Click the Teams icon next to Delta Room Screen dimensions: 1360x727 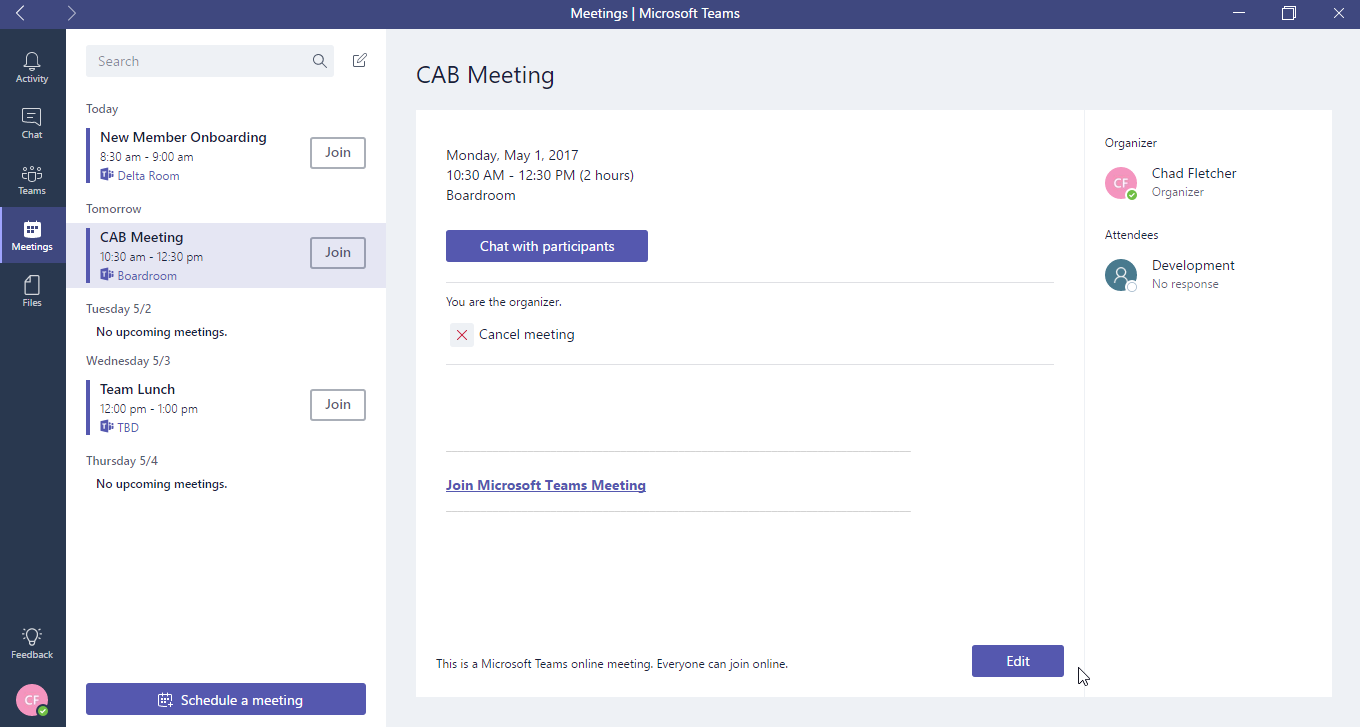107,175
